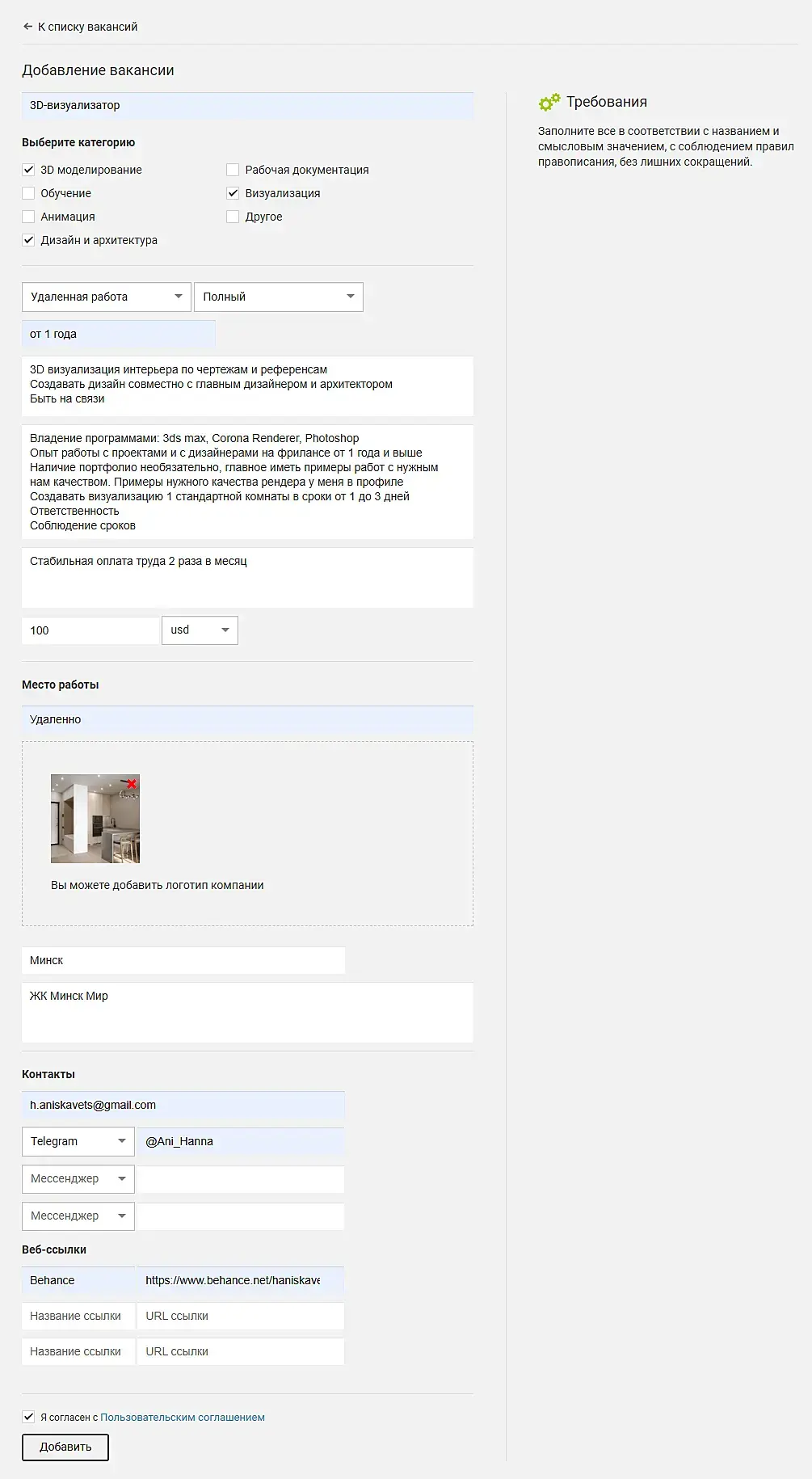The width and height of the screenshot is (812, 1479).
Task: Click the salary field showing 100
Action: [90, 630]
